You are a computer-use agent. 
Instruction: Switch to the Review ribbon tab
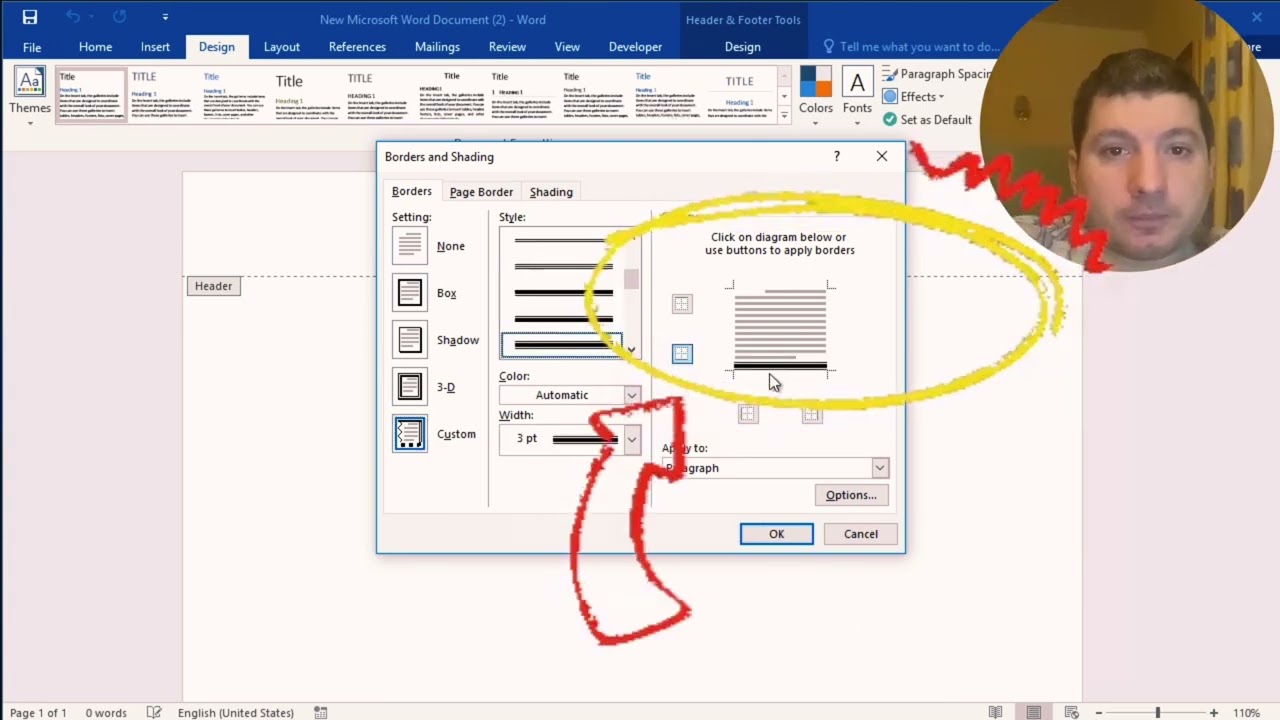[507, 47]
